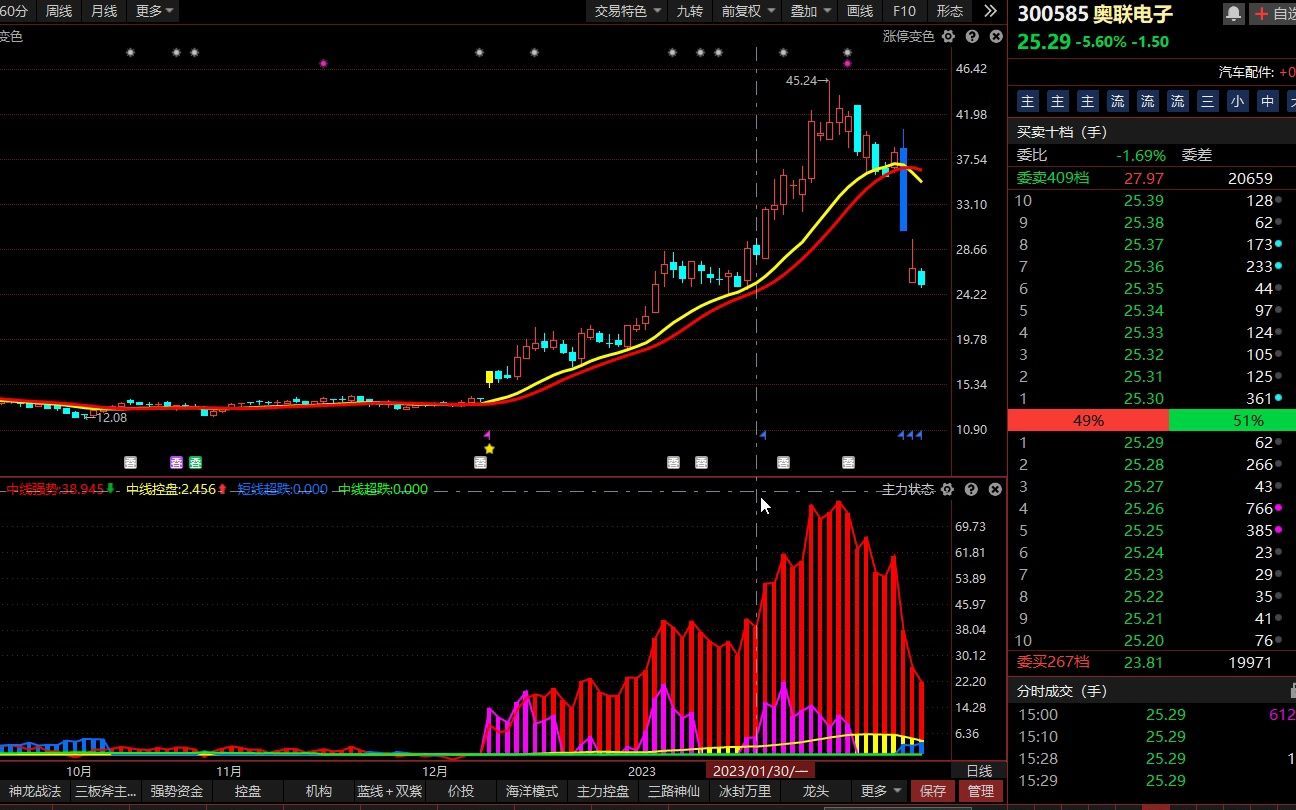The image size is (1296, 810).
Task: Open the 叠加 dropdown
Action: 810,11
